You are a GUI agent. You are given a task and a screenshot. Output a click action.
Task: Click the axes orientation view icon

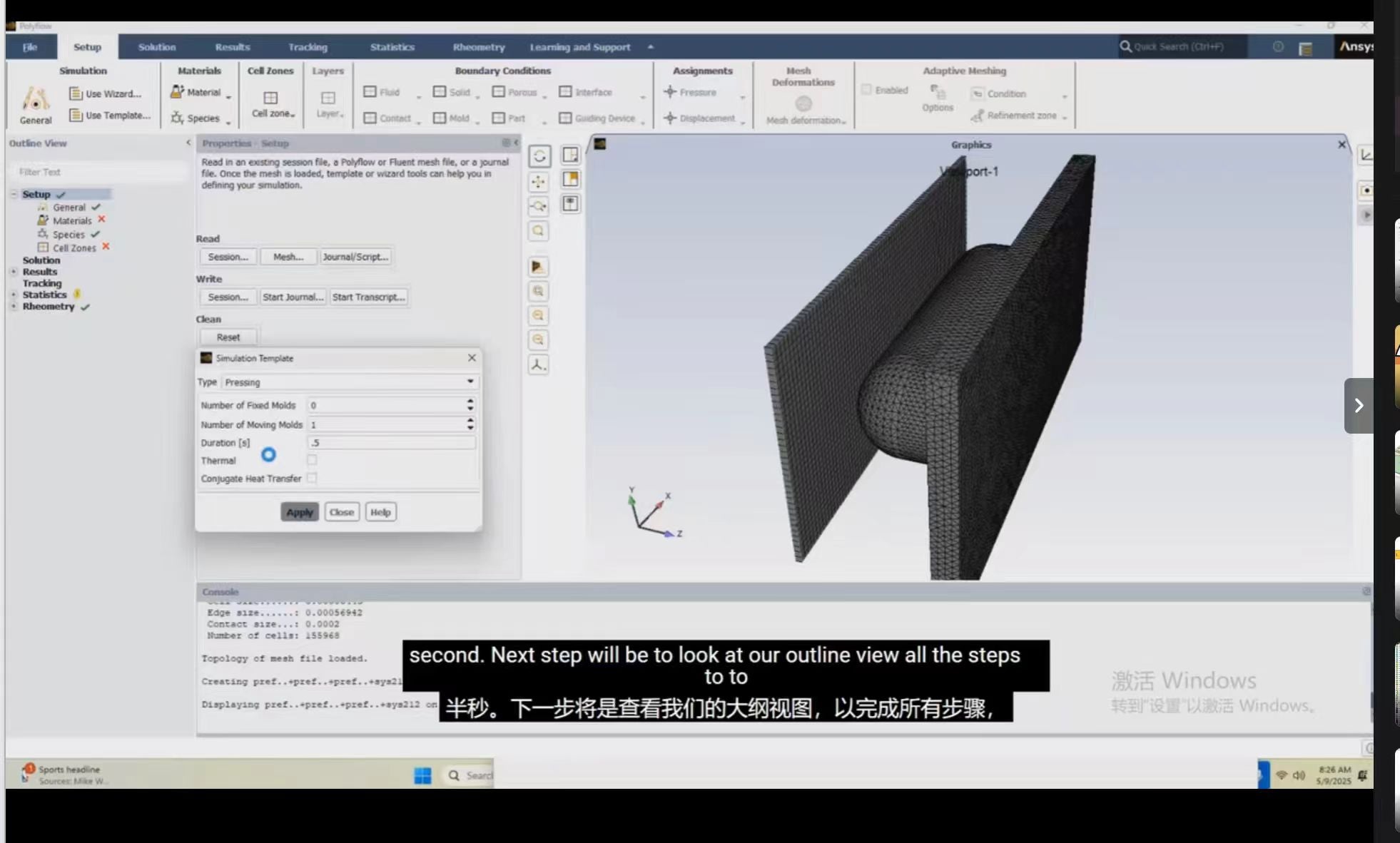(538, 364)
